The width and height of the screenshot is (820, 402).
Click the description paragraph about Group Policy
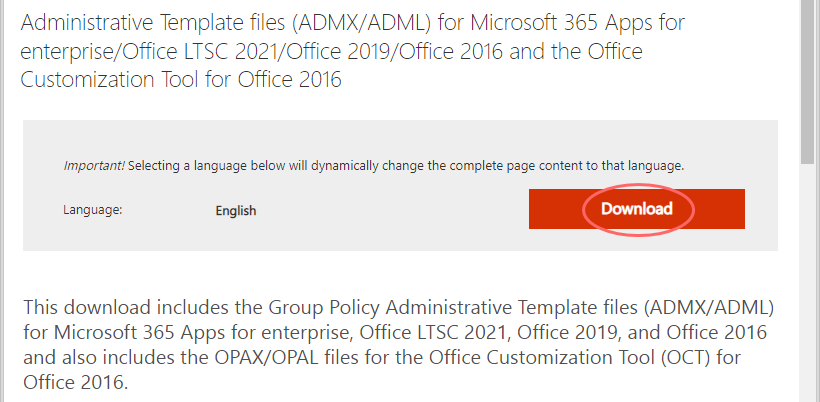[x=398, y=346]
